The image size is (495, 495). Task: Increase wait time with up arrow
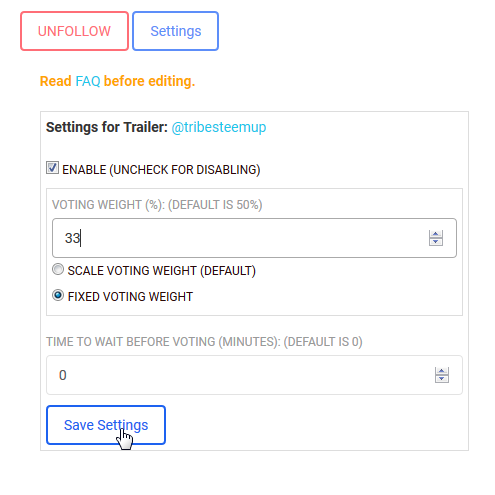point(442,371)
